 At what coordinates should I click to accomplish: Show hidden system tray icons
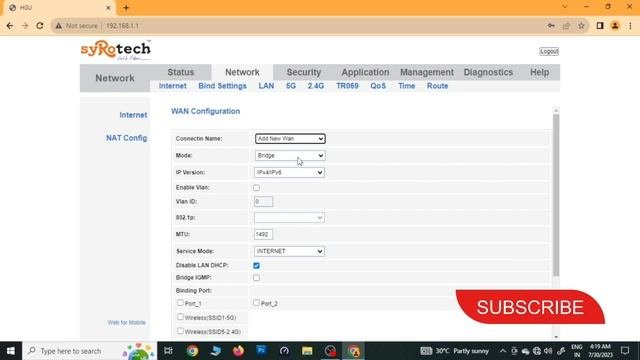point(503,351)
